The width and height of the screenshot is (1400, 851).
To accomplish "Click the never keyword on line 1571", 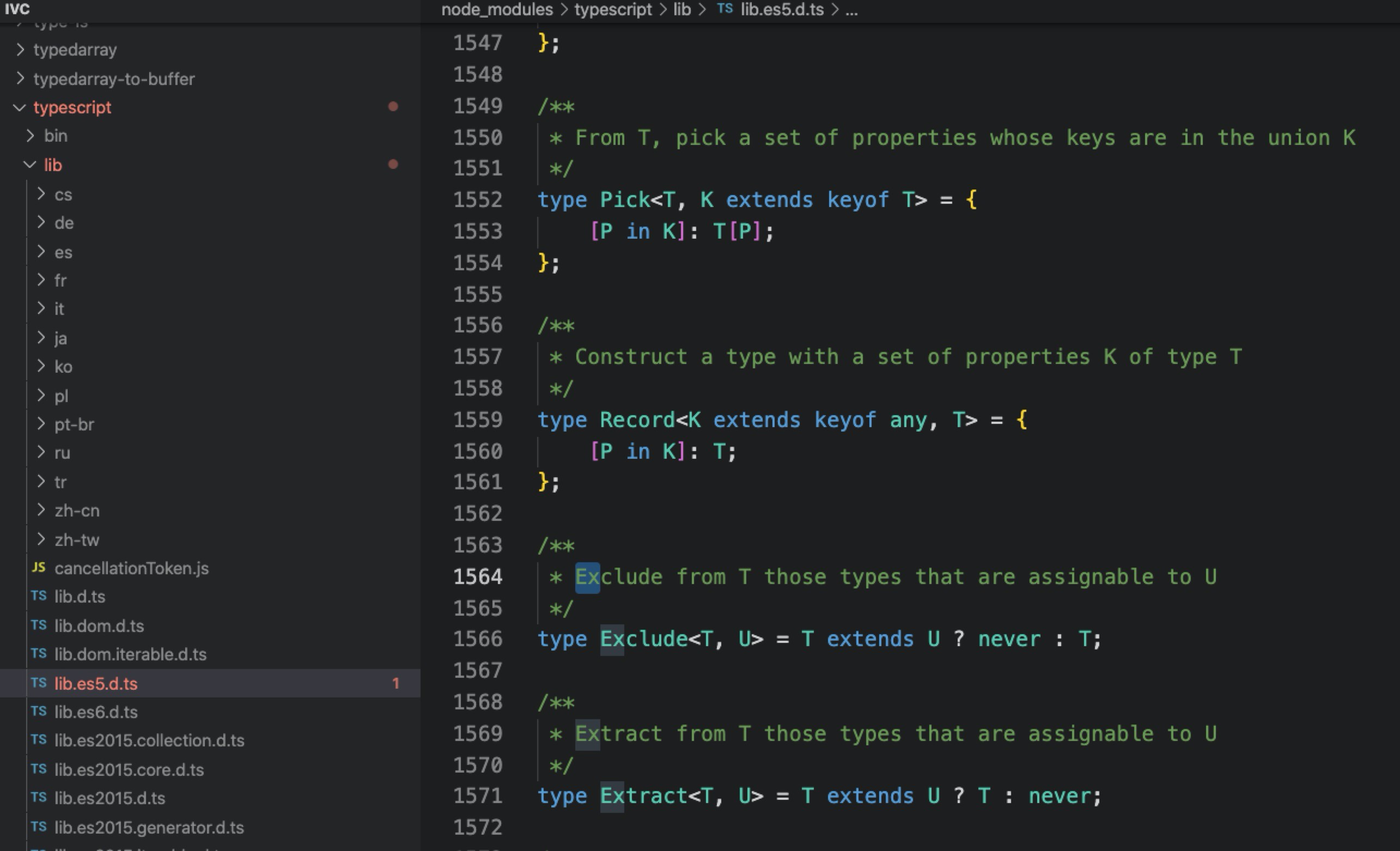I will coord(1060,796).
